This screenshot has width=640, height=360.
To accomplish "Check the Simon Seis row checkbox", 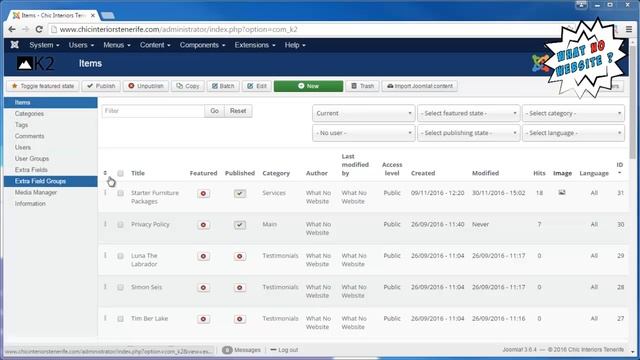I will pyautogui.click(x=120, y=287).
